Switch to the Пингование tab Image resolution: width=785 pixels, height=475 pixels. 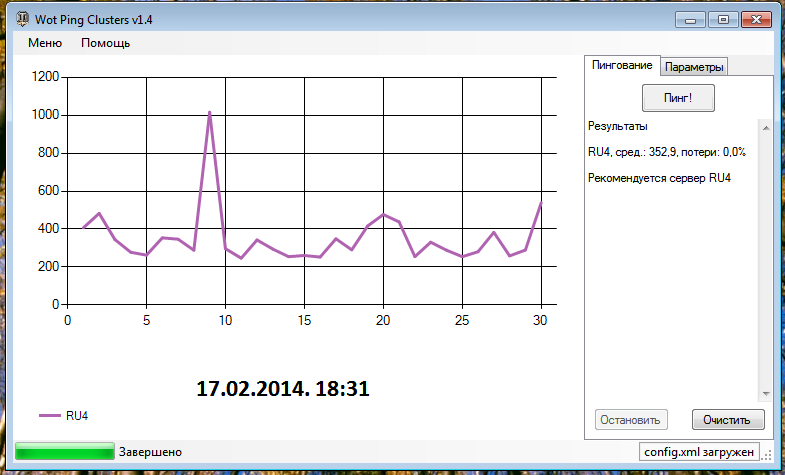point(622,66)
